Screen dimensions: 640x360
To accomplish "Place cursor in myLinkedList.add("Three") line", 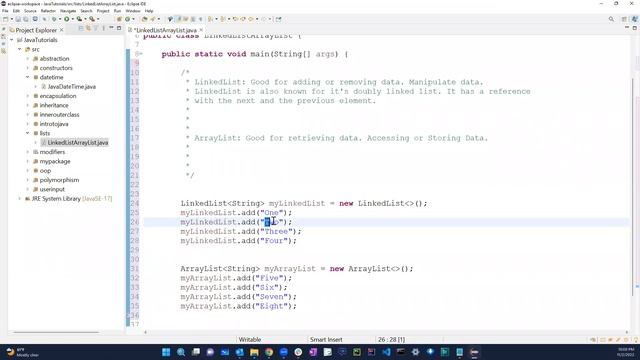I will pyautogui.click(x=241, y=231).
